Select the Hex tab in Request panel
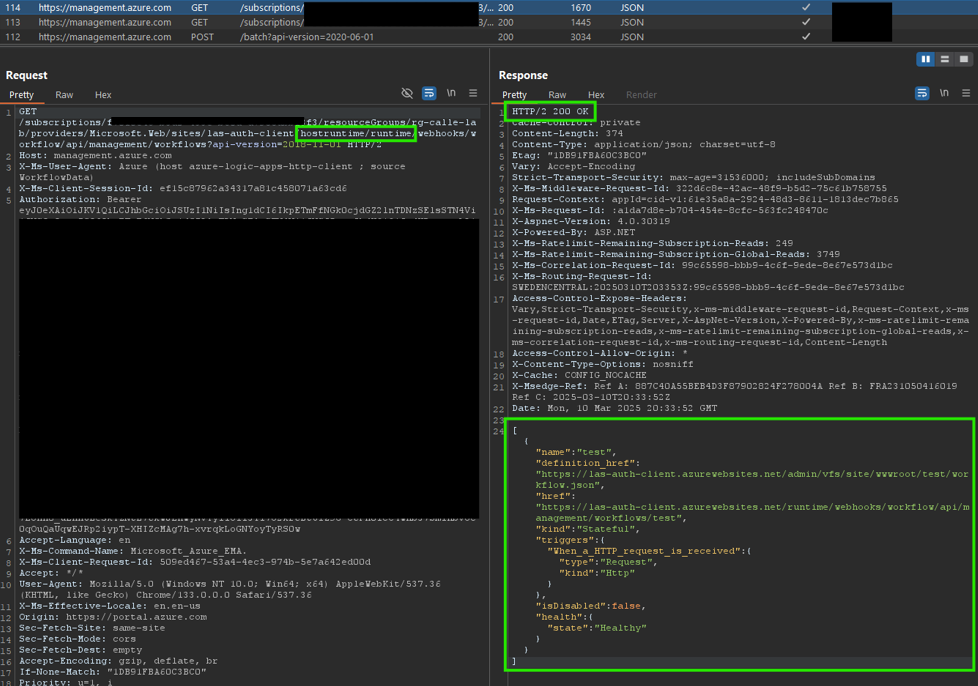This screenshot has height=686, width=978. click(103, 95)
